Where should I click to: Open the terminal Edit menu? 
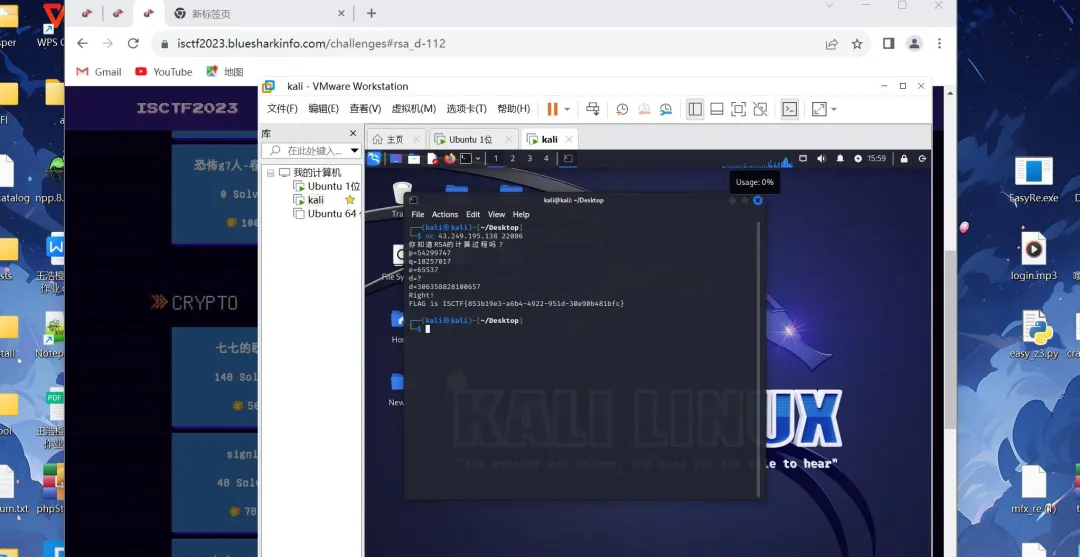(472, 214)
